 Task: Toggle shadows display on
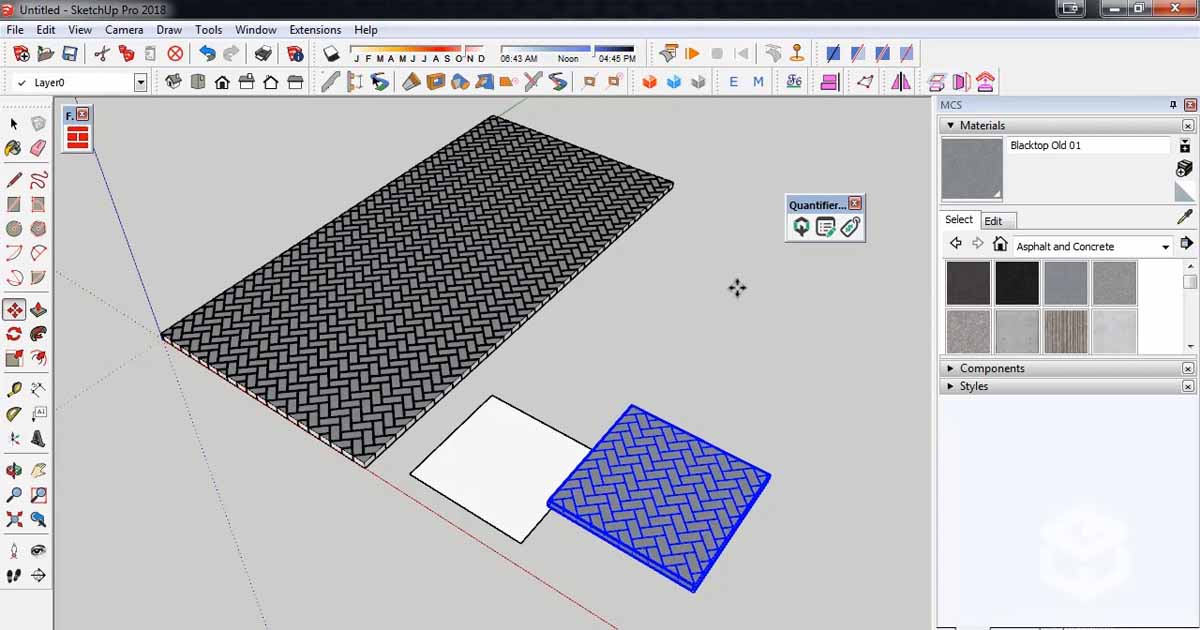pos(330,52)
